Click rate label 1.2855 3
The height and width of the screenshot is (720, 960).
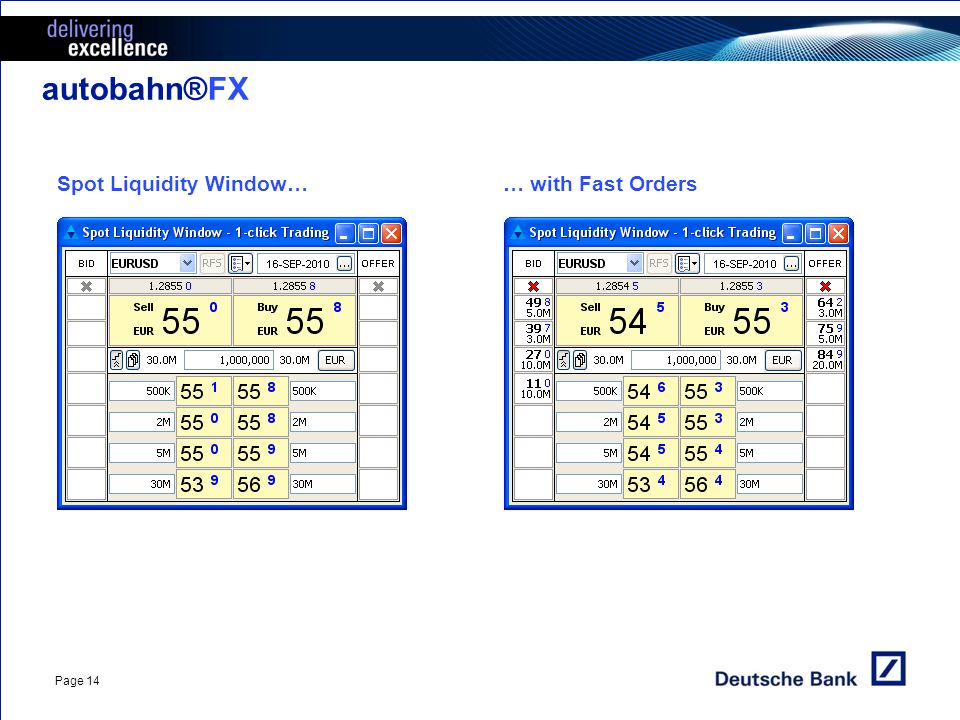click(741, 286)
